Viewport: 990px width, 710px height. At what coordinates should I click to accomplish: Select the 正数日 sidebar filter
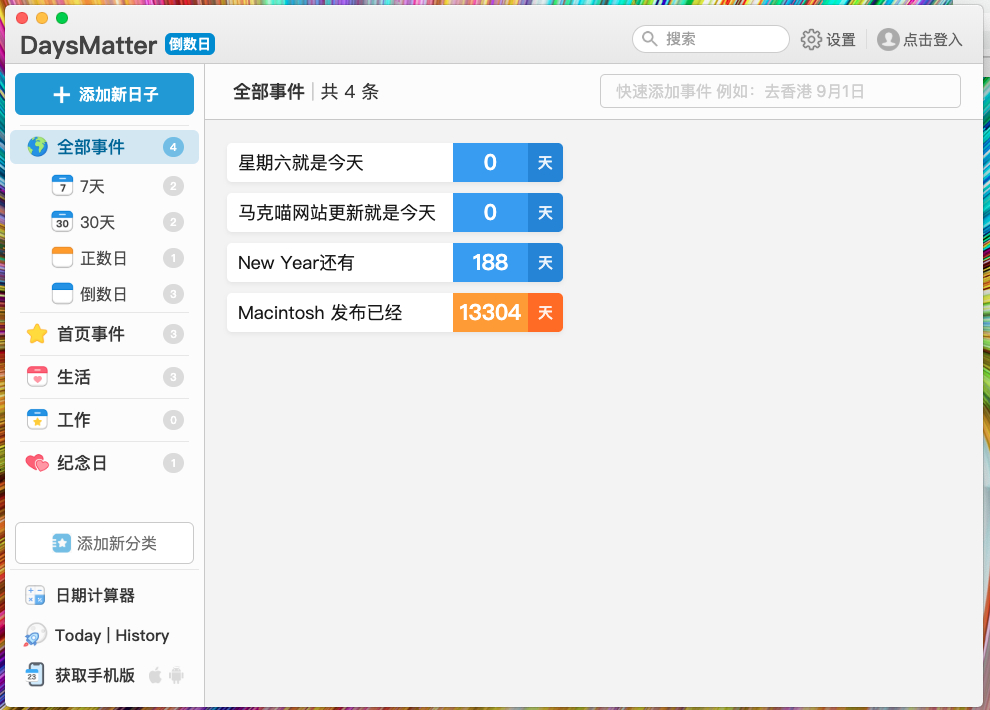[x=104, y=258]
